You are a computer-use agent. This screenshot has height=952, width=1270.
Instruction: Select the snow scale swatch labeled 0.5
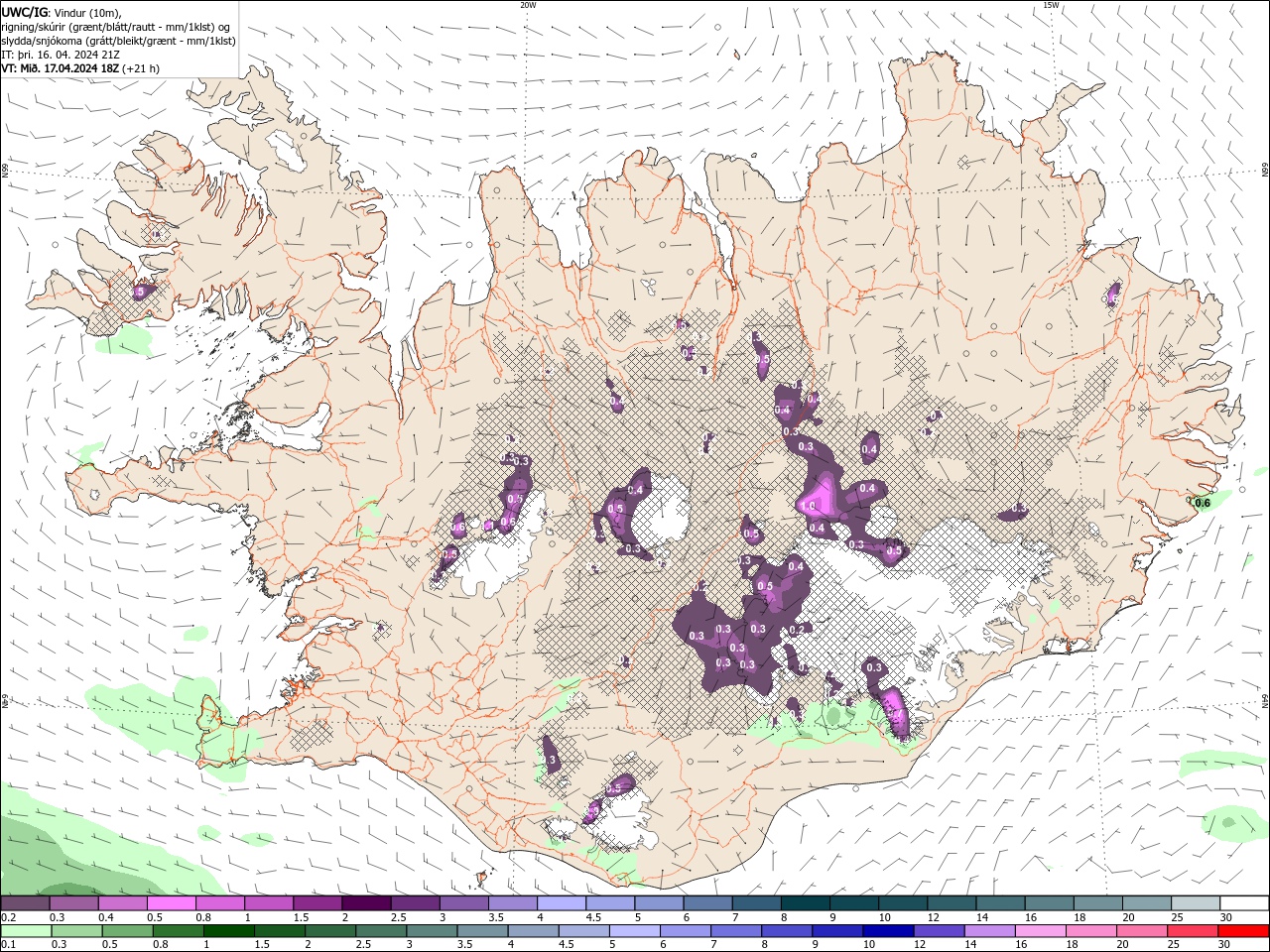pos(171,903)
